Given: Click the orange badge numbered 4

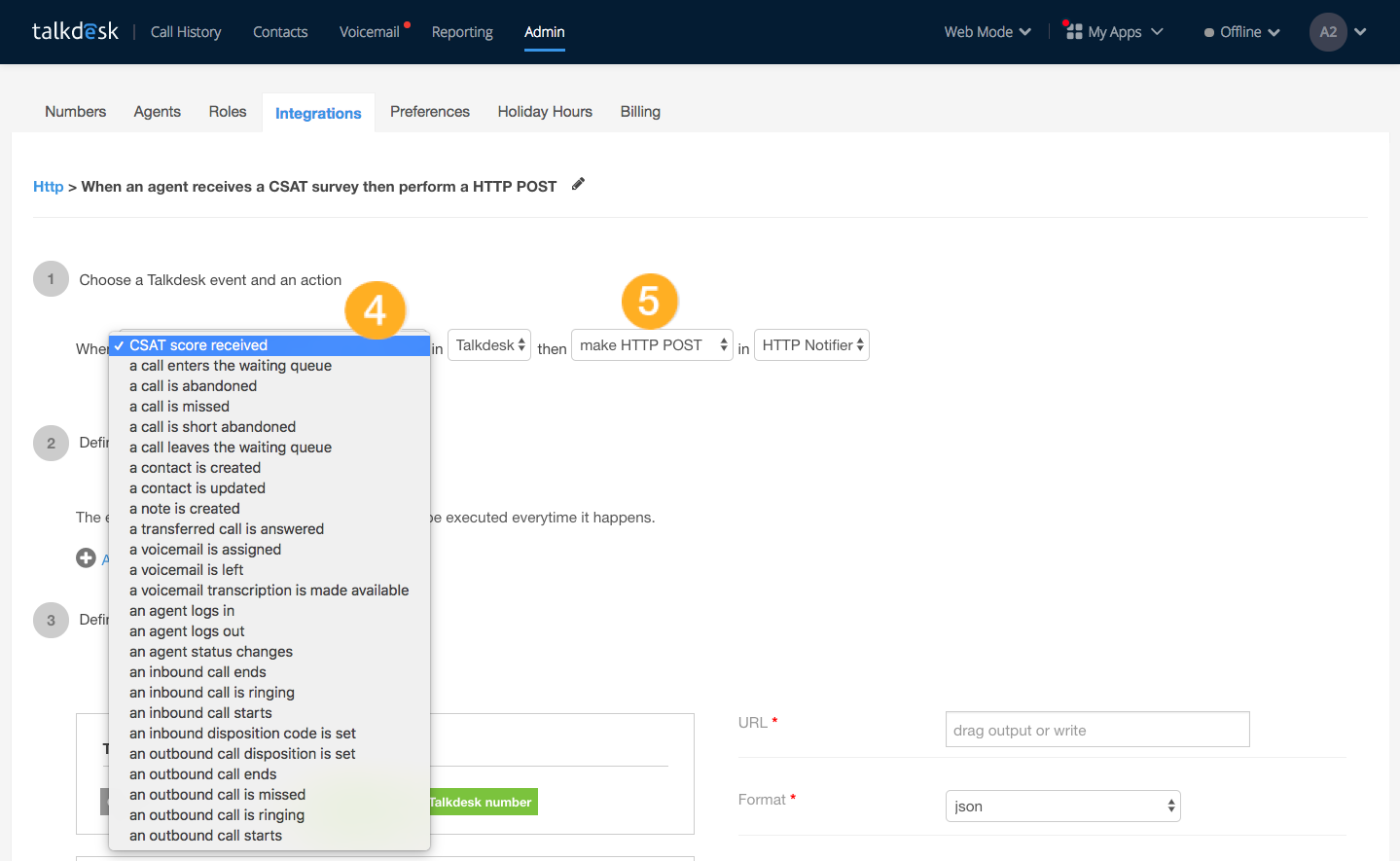Looking at the screenshot, I should [x=376, y=309].
